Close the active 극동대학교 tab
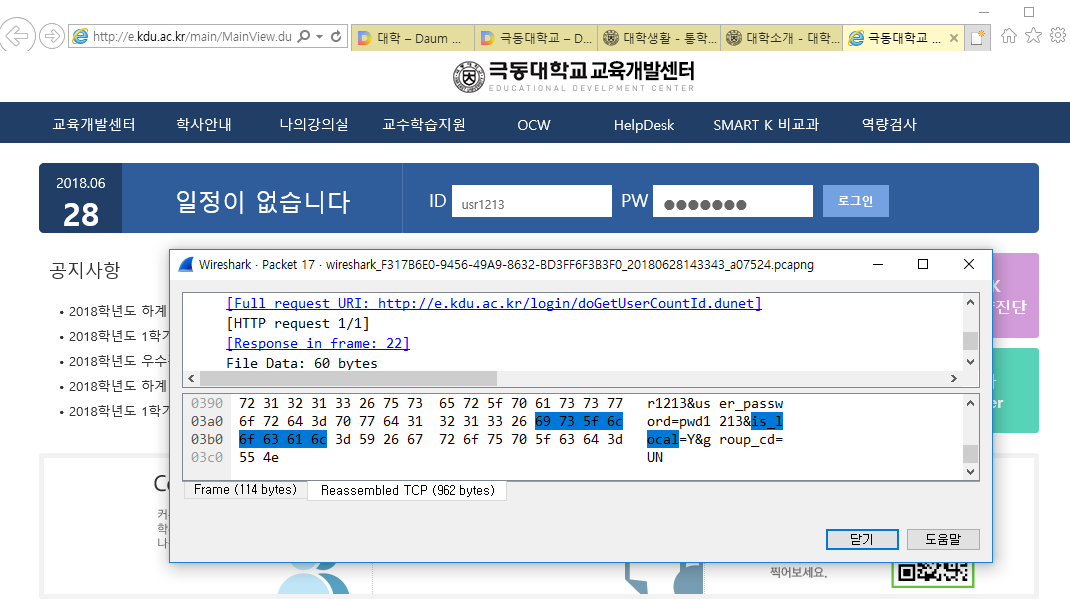 coord(954,38)
